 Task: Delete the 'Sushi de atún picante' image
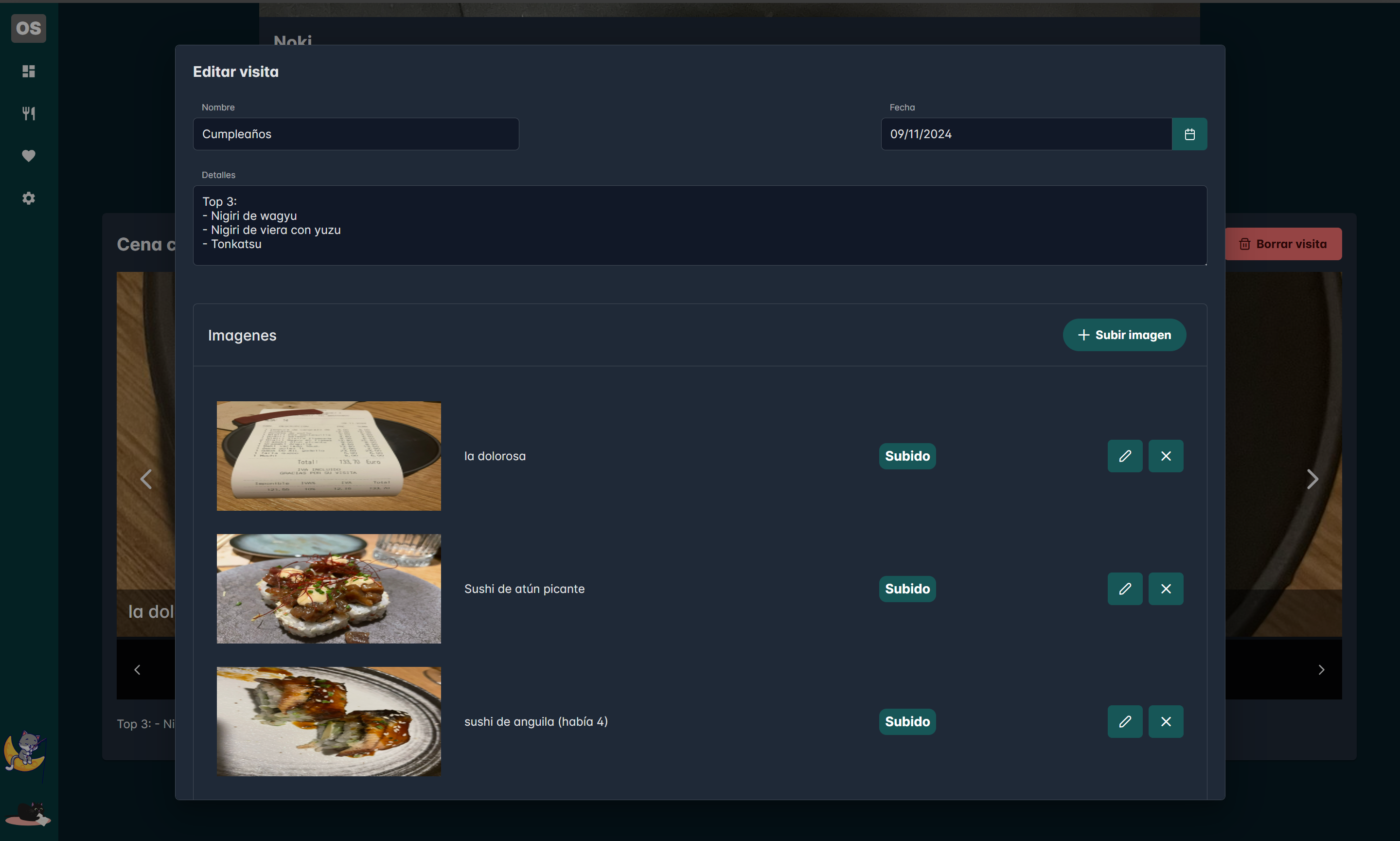[x=1166, y=589]
